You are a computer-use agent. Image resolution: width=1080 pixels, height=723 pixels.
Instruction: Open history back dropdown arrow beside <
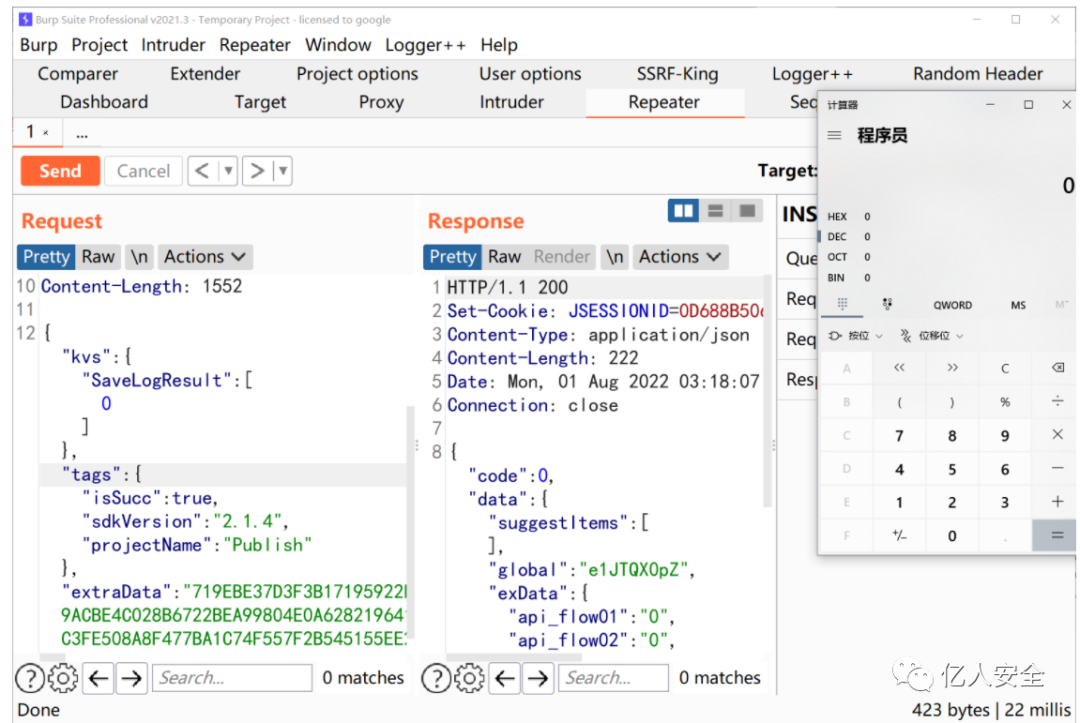[228, 170]
